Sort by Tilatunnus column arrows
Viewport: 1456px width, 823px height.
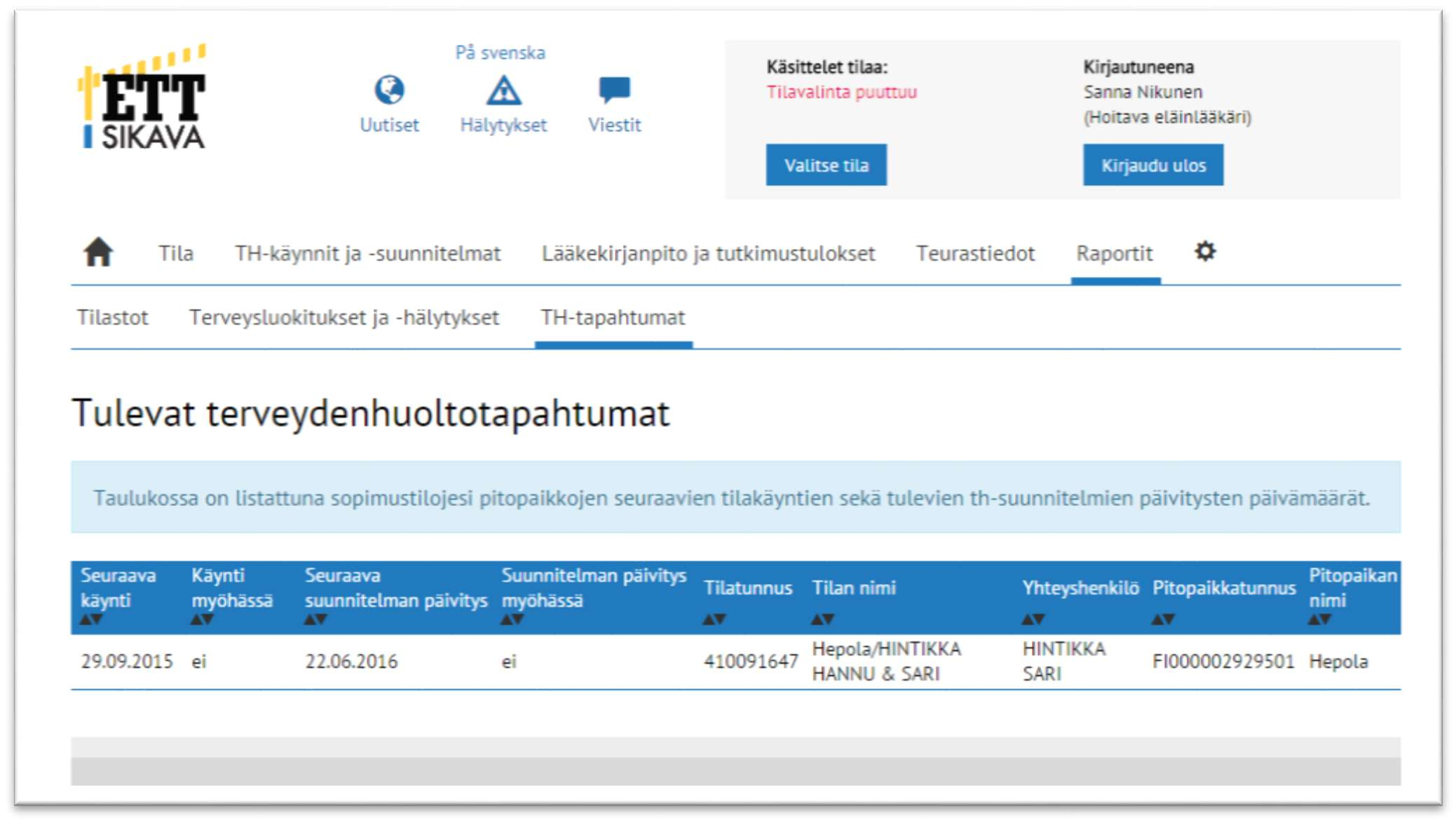click(x=714, y=620)
